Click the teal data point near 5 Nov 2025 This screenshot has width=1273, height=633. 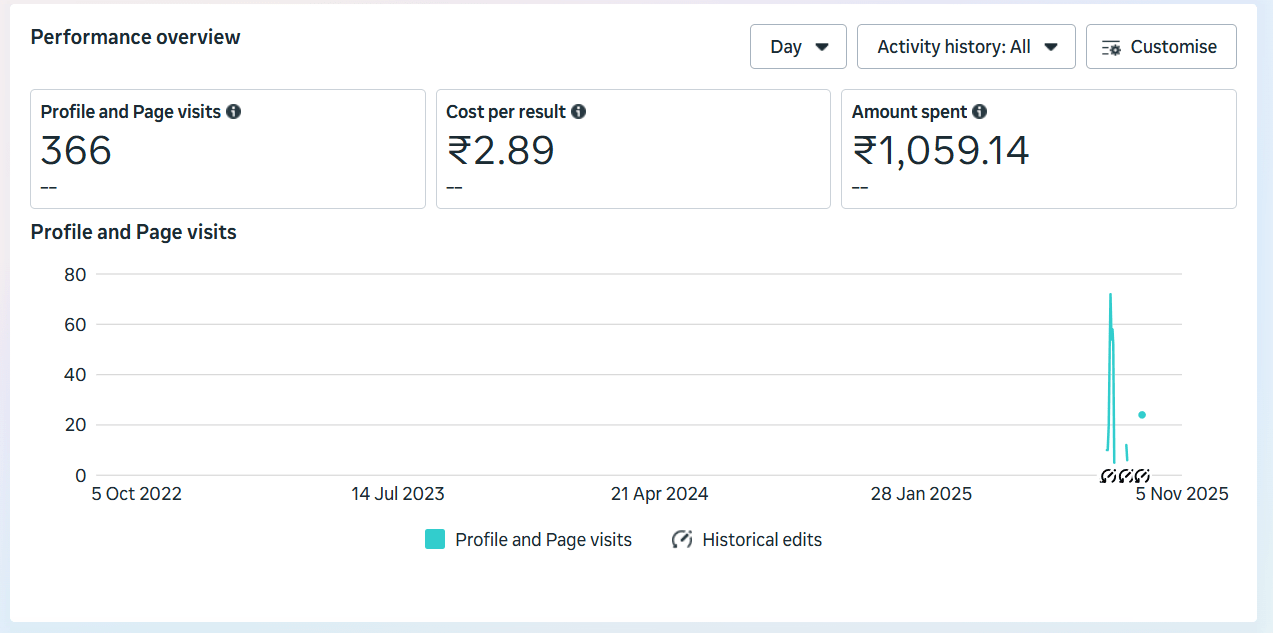pos(1142,413)
